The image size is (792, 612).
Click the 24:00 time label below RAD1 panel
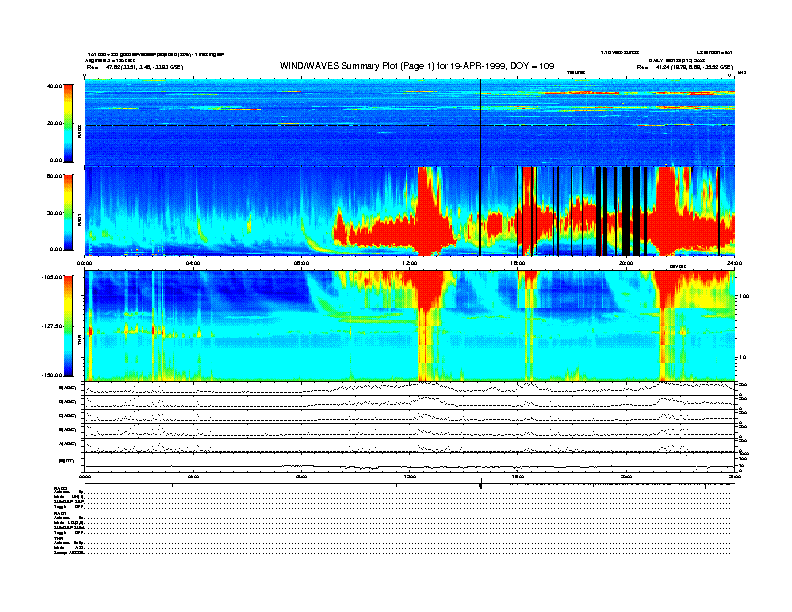(x=734, y=263)
